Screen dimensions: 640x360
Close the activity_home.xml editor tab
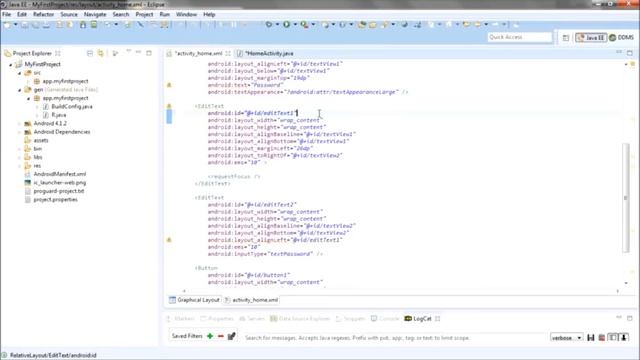228,53
